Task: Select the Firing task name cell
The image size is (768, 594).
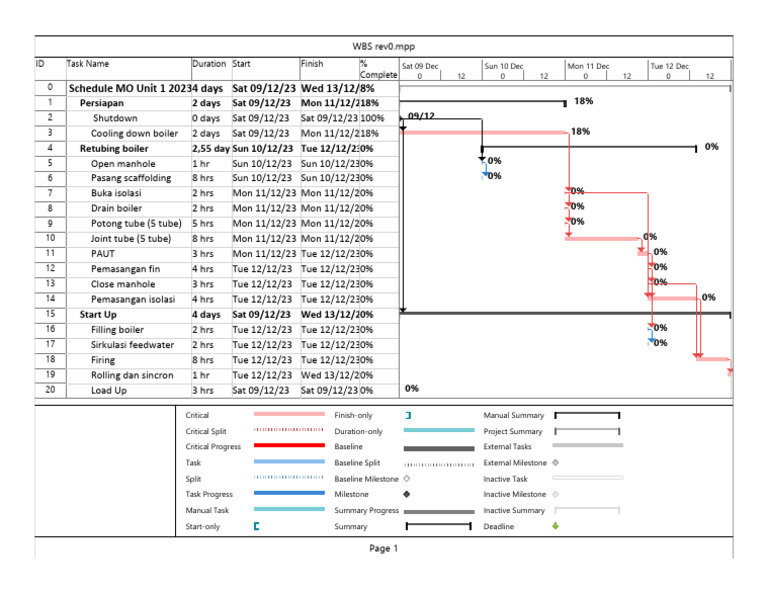Action: click(103, 360)
